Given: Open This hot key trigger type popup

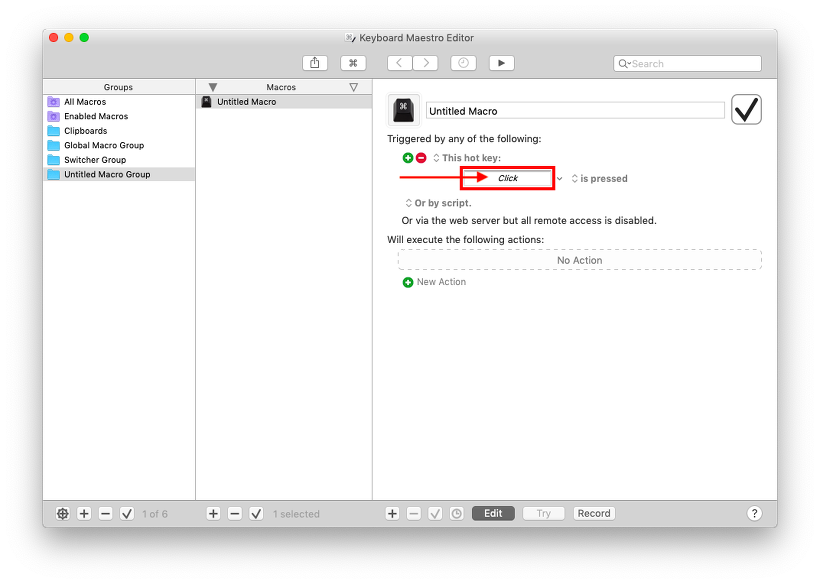Looking at the screenshot, I should pos(466,158).
